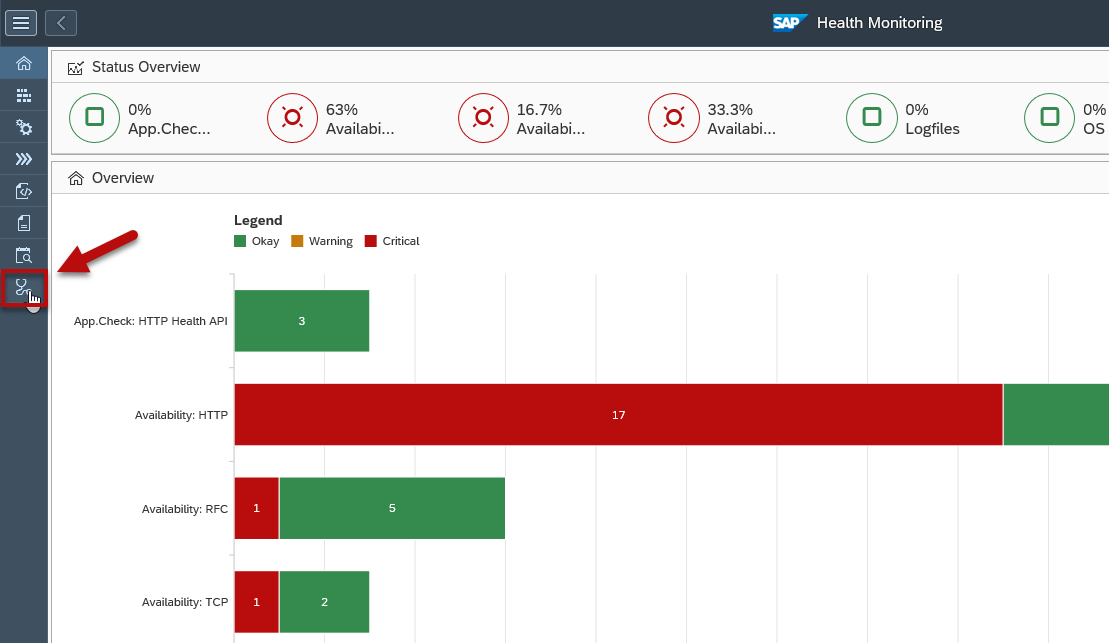Select the red Availability HTTP bar 17
The height and width of the screenshot is (643, 1109).
[618, 415]
